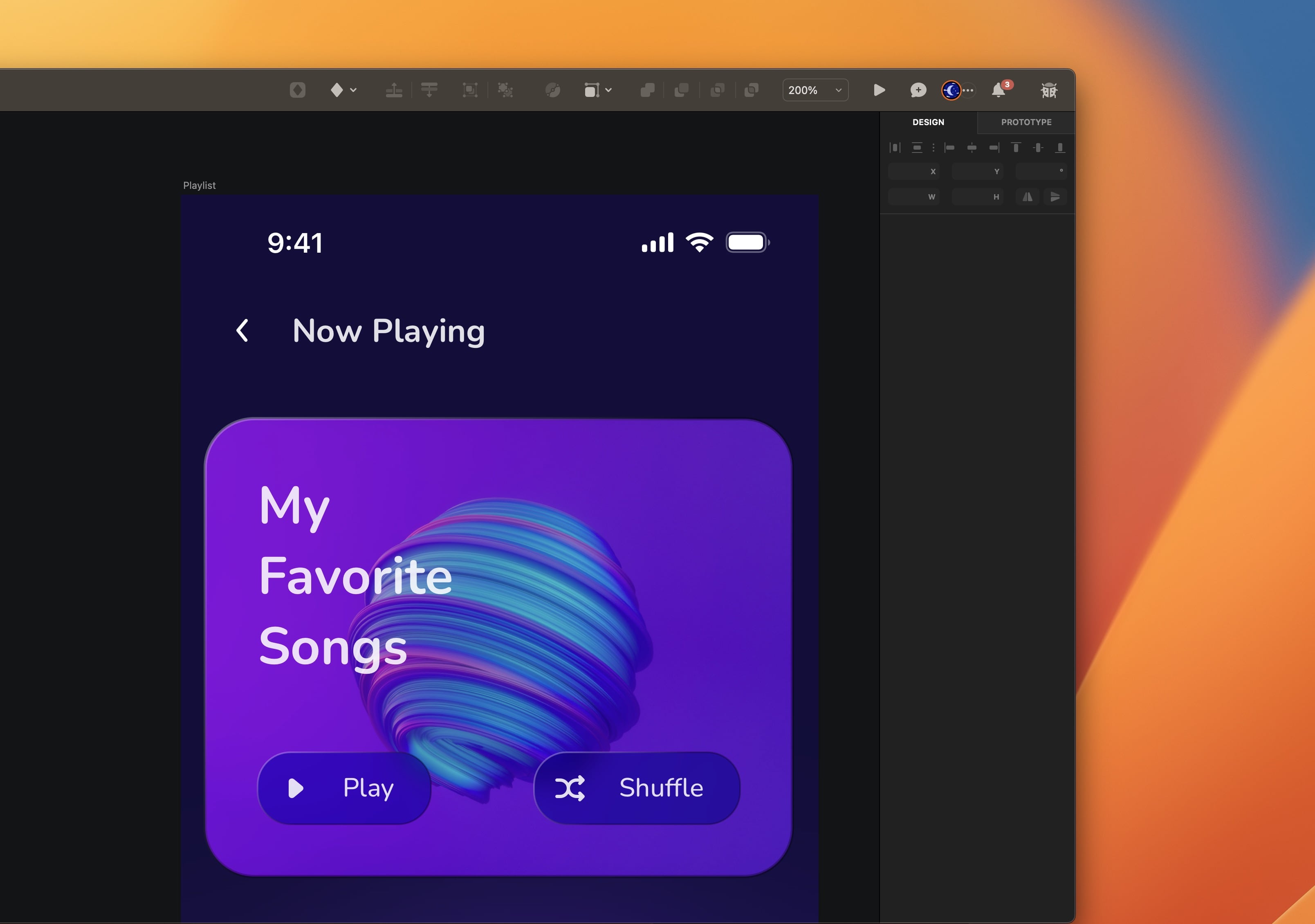Image resolution: width=1315 pixels, height=924 pixels.
Task: Click the X position input field
Action: point(914,171)
